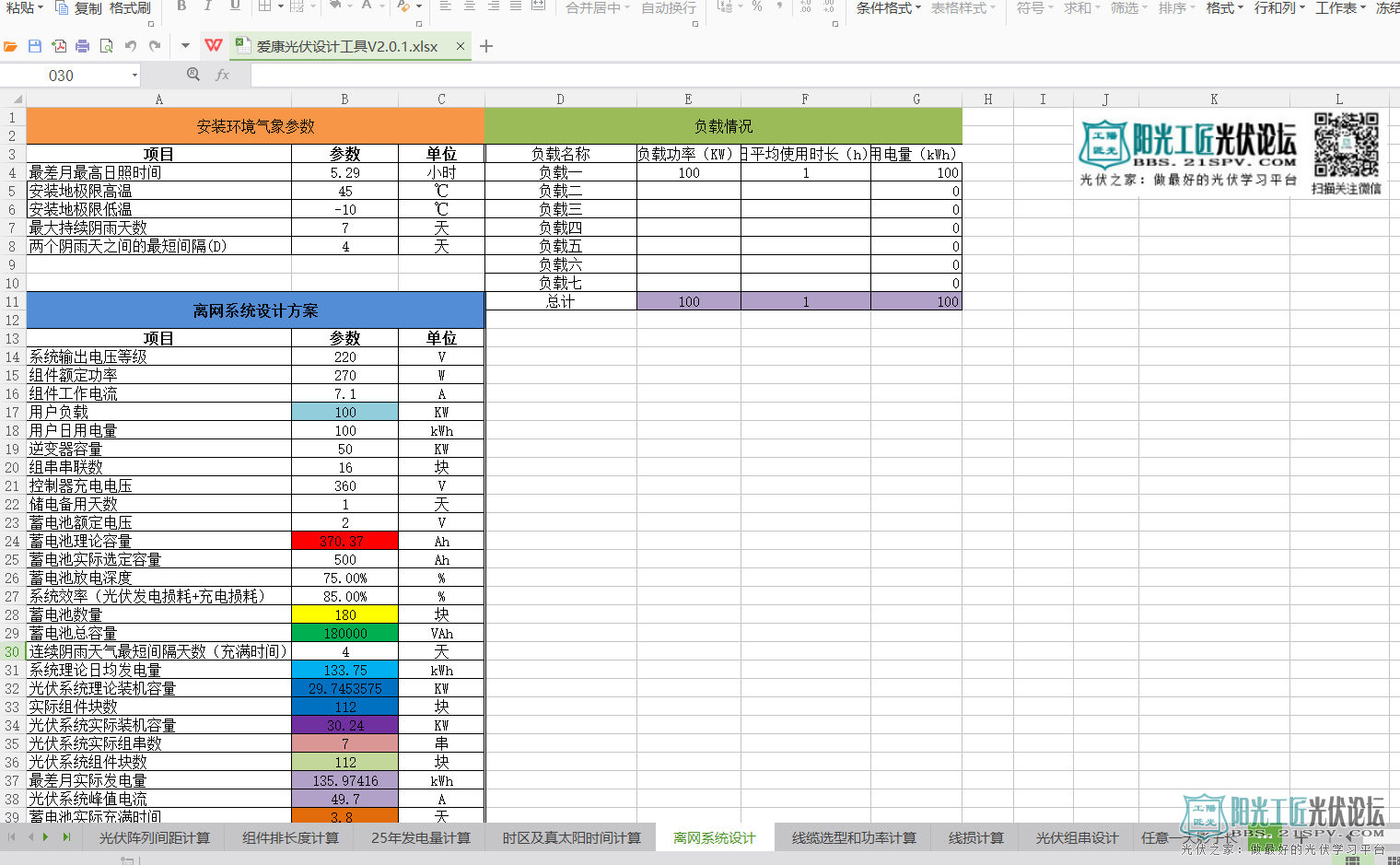Redo the last undone action
The image size is (1400, 865).
click(155, 46)
